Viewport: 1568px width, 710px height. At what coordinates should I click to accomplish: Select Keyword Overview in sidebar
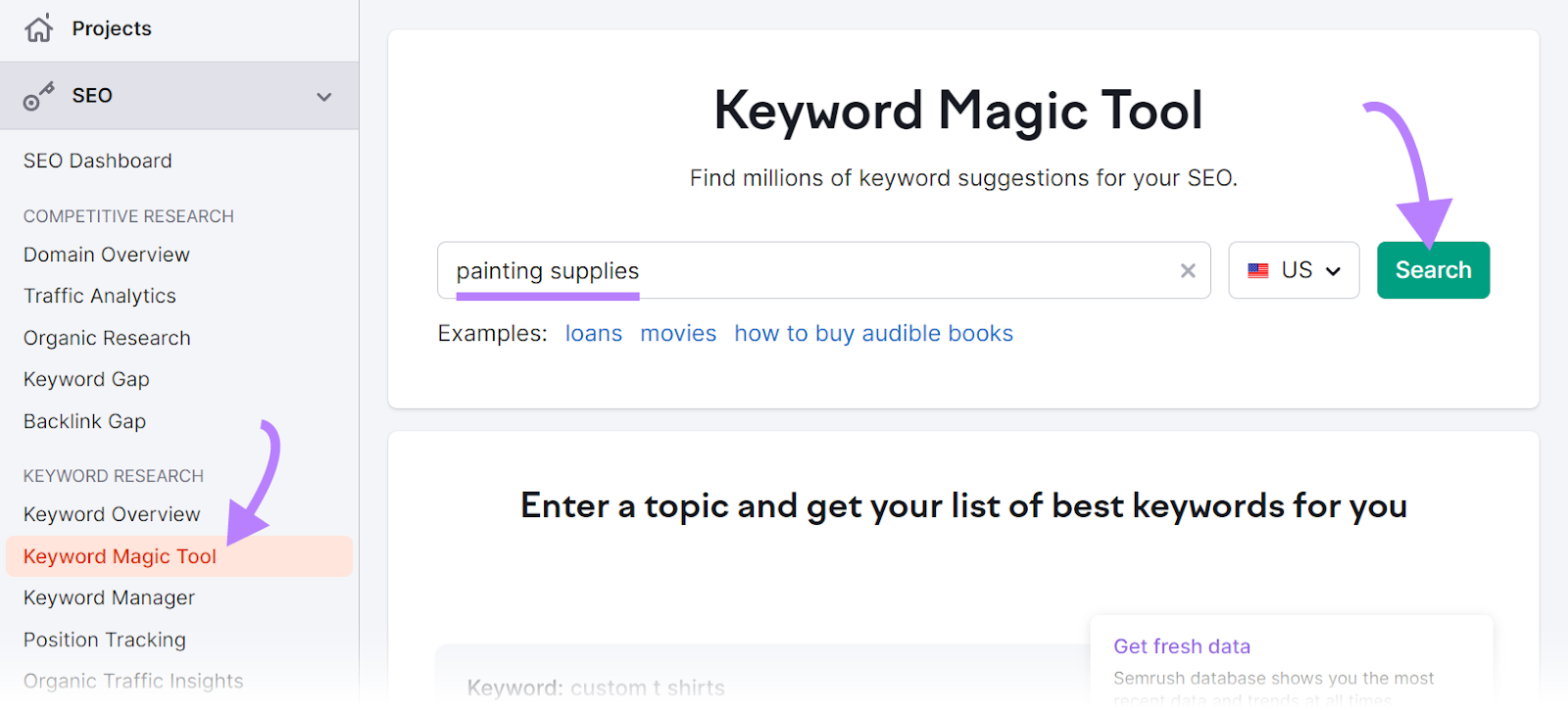coord(112,514)
